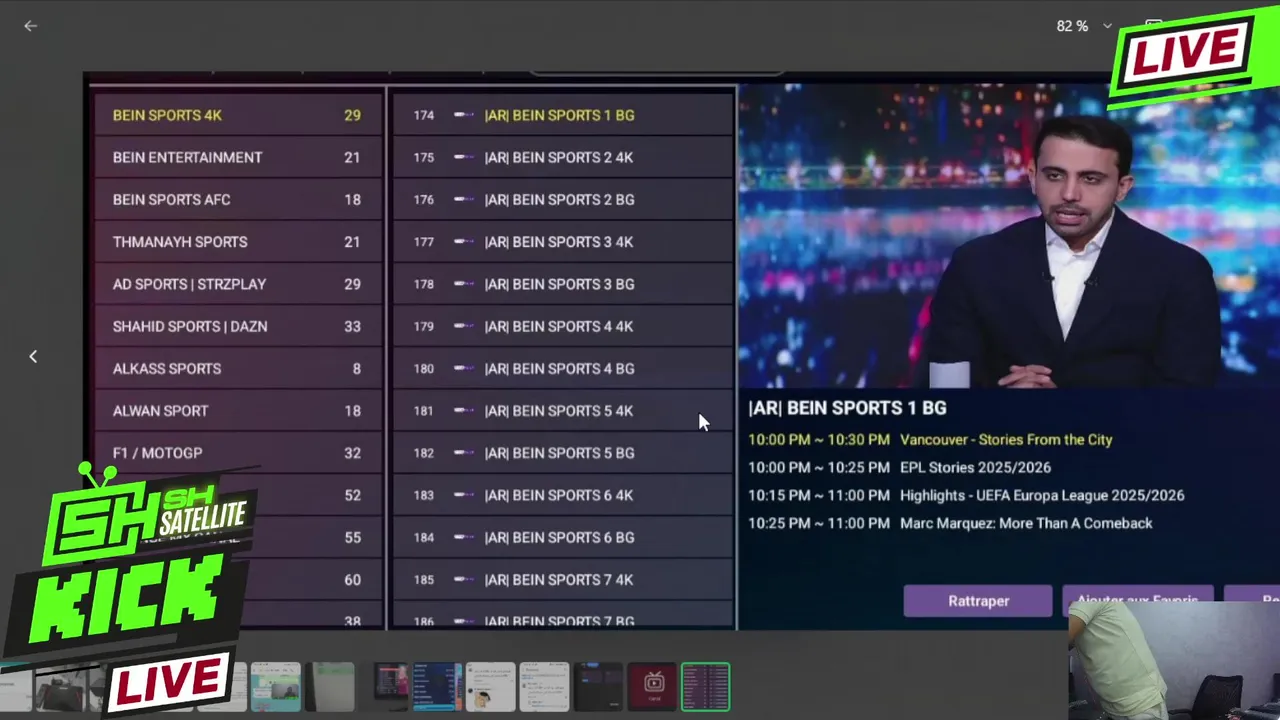This screenshot has height=720, width=1280.
Task: Show previous image with left chevron
Action: (33, 356)
